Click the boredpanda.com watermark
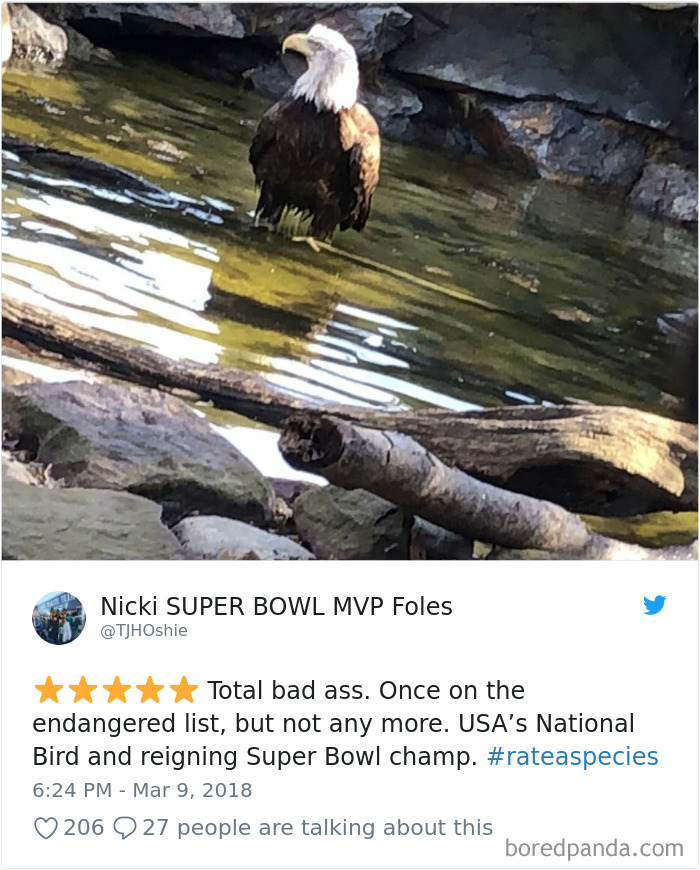700x870 pixels. click(x=594, y=849)
